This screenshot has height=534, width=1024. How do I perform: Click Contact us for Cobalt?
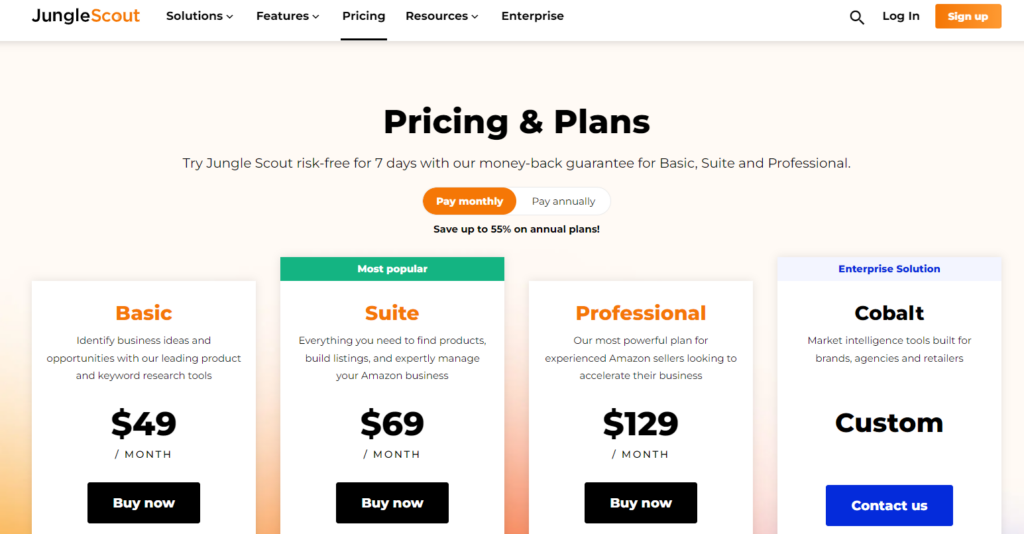click(889, 505)
